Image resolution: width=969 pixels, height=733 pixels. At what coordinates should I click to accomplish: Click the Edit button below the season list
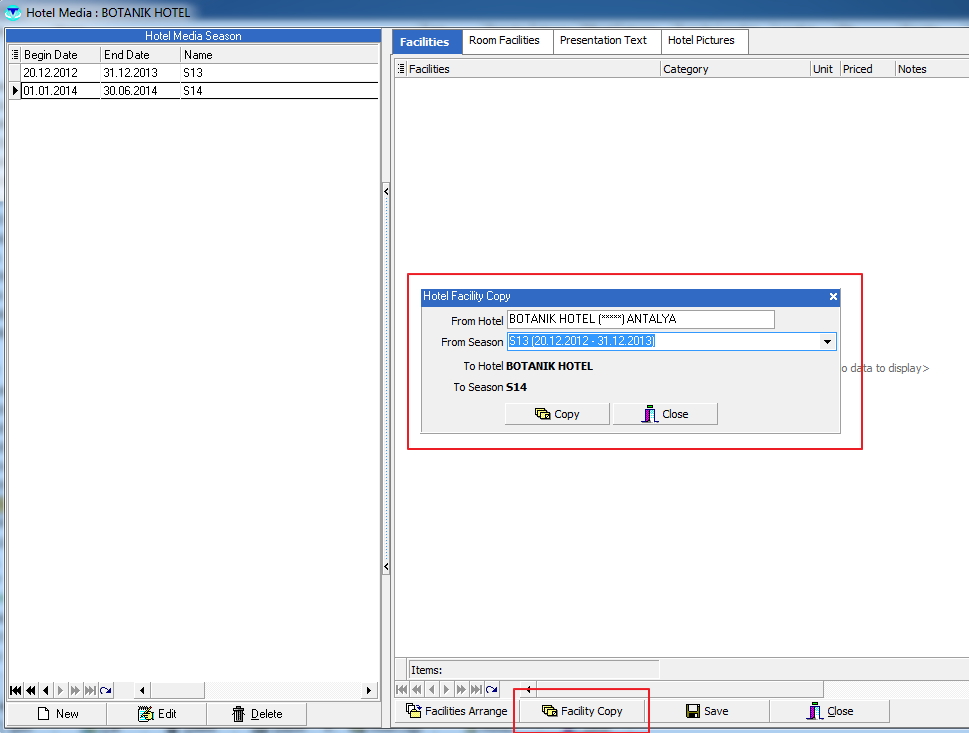point(156,713)
